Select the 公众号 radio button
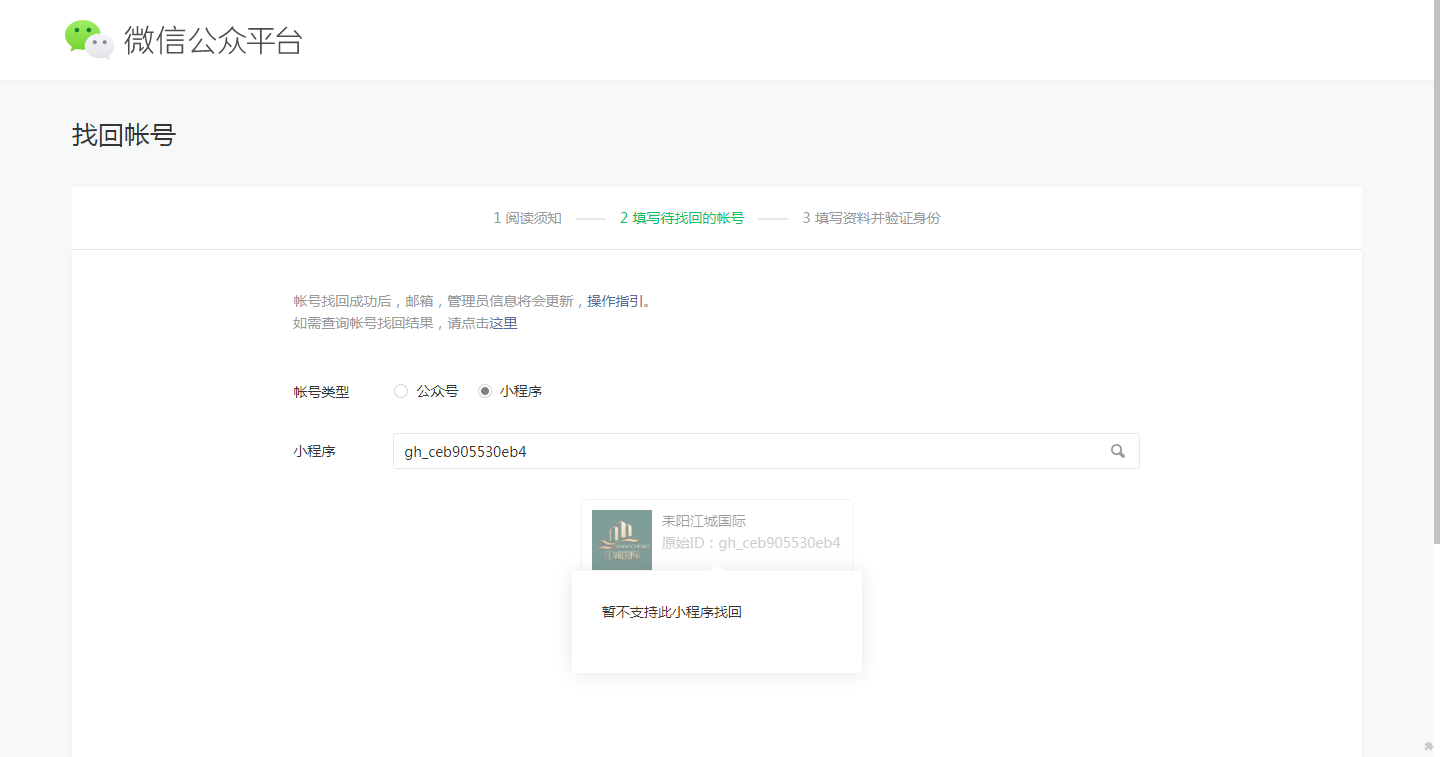This screenshot has height=757, width=1440. 401,391
